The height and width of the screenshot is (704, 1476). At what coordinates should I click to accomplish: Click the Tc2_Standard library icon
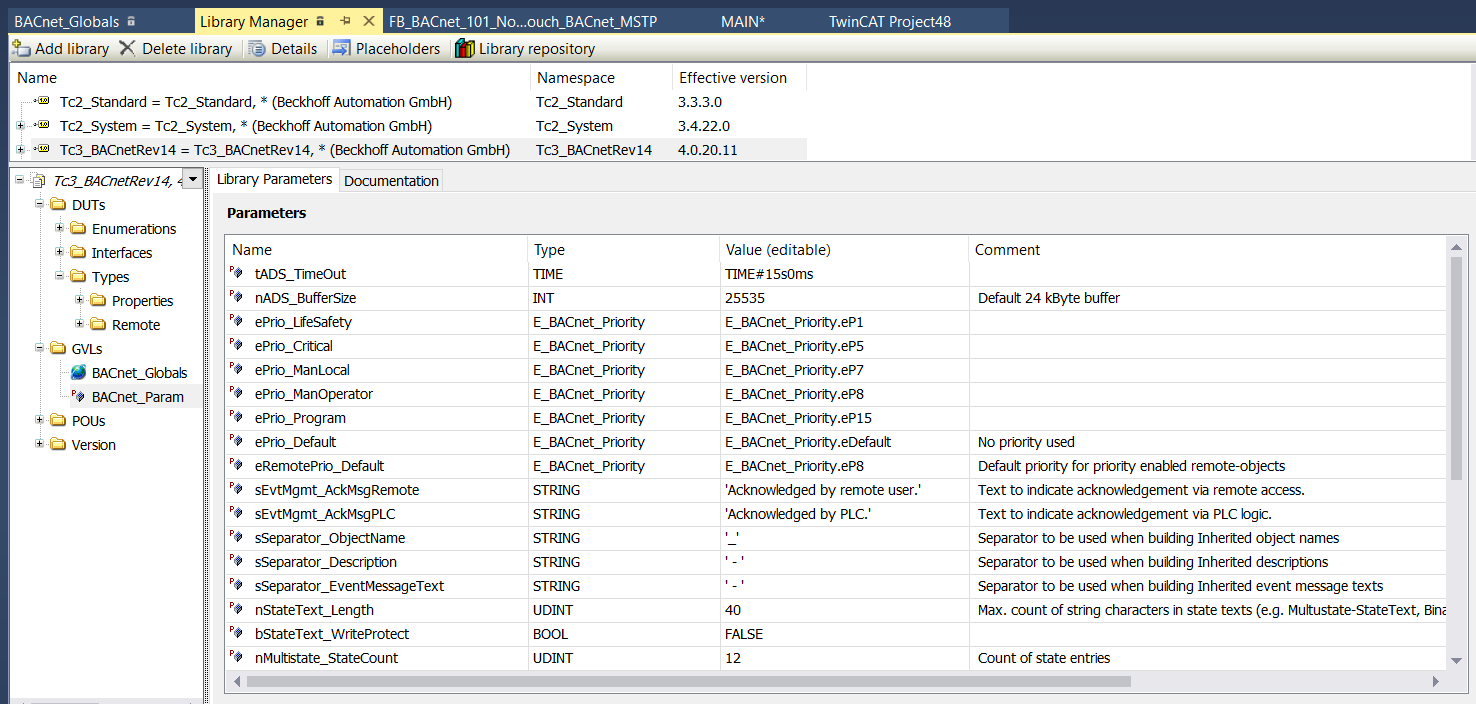tap(43, 102)
